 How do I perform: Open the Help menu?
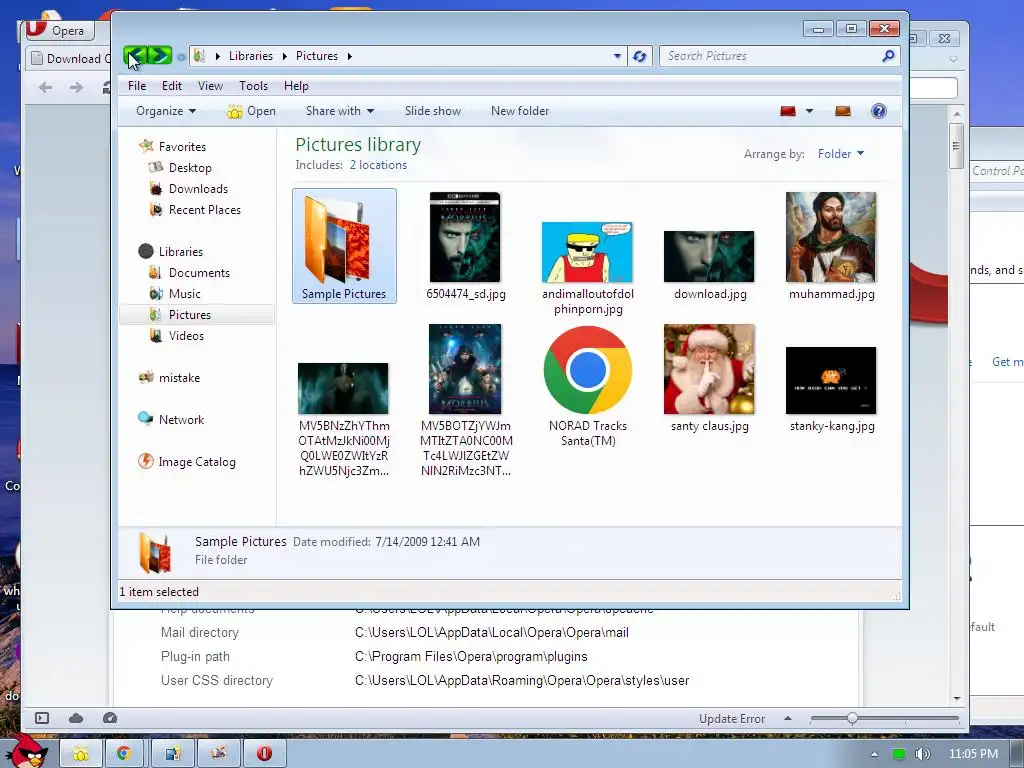pyautogui.click(x=296, y=86)
